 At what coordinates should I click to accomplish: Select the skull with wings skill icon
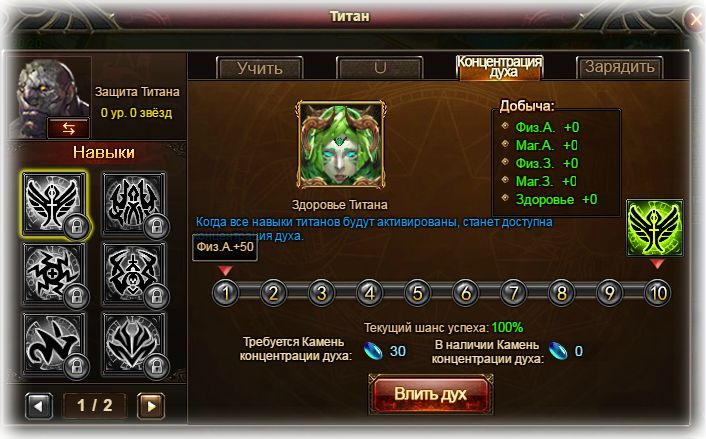pyautogui.click(x=133, y=274)
